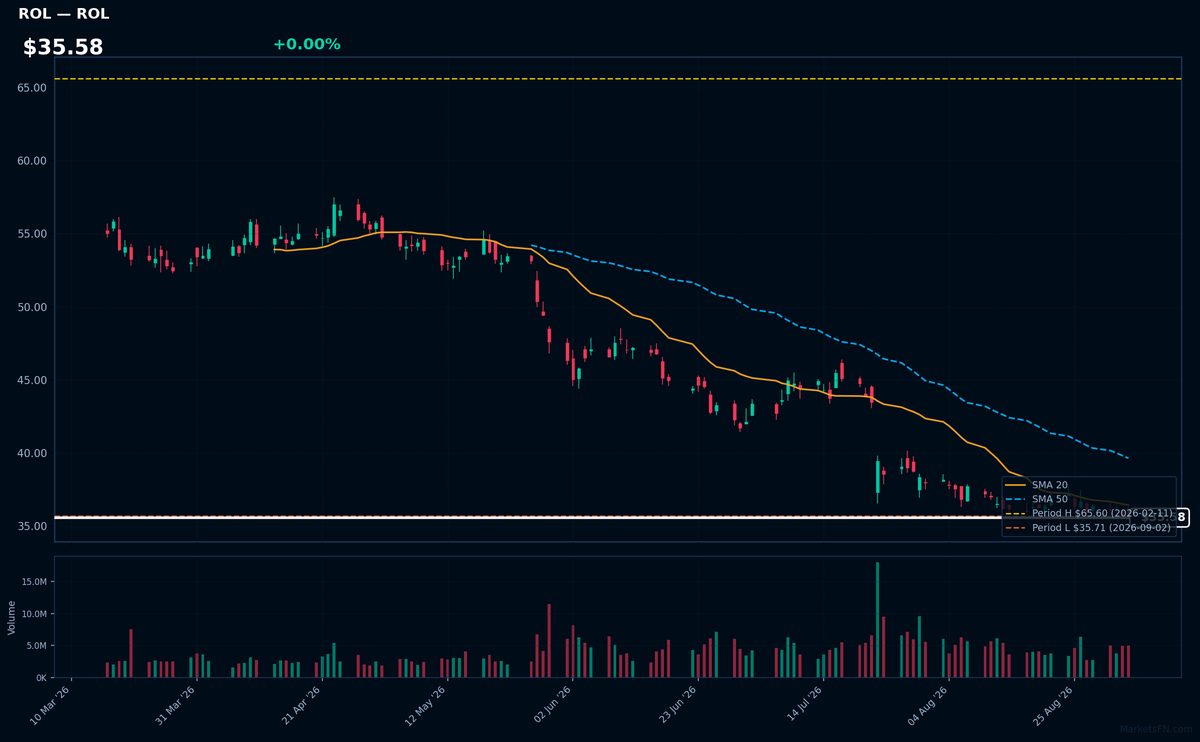Click the 10.0M volume axis label
The height and width of the screenshot is (742, 1200).
[x=35, y=614]
